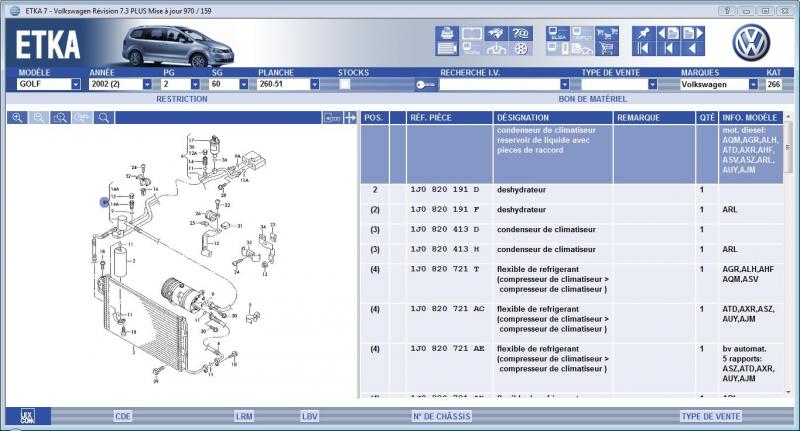
Task: Toggle the Stocks checkbox
Action: (345, 85)
